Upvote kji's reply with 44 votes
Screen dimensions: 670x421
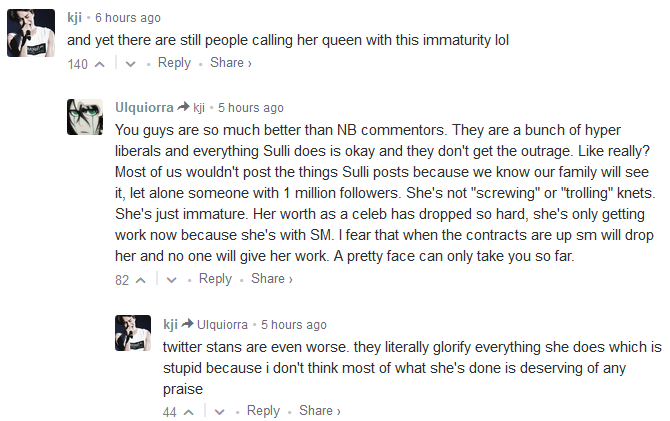tap(188, 411)
